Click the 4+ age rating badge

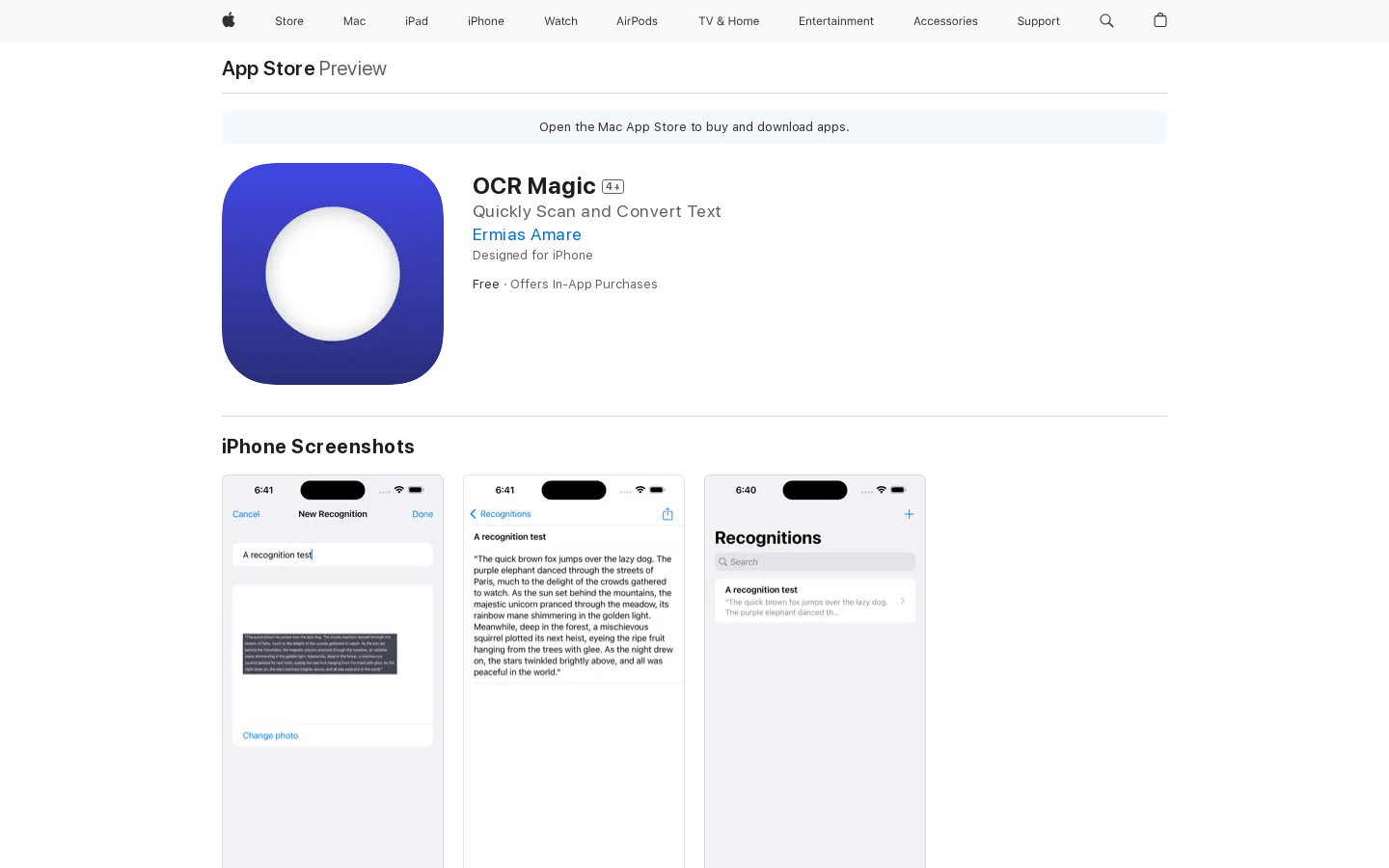(613, 186)
